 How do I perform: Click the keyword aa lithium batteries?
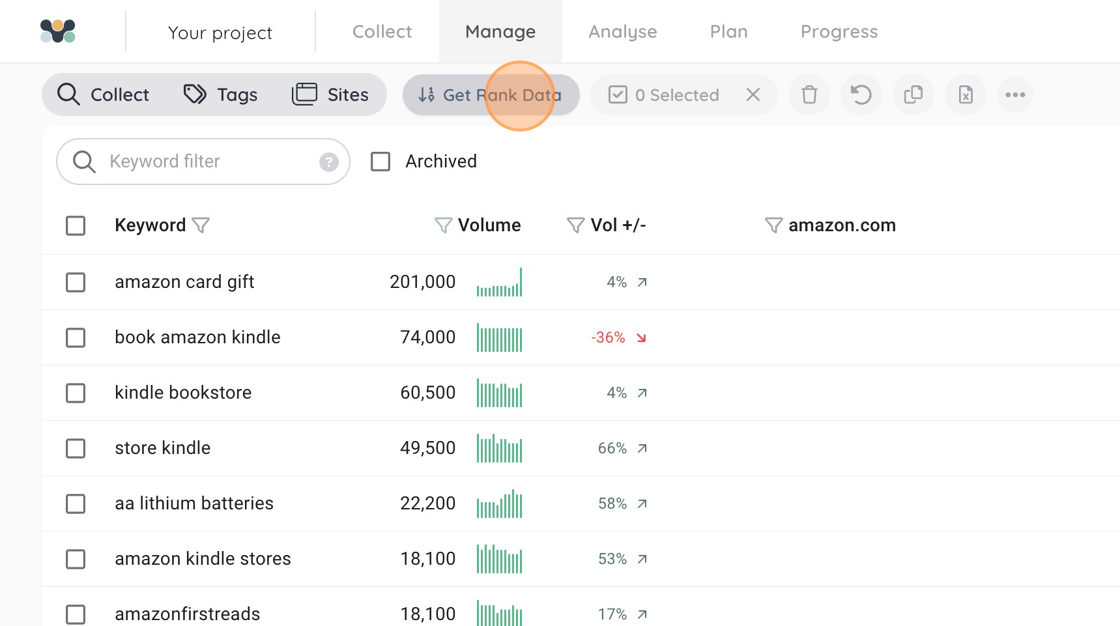click(194, 503)
